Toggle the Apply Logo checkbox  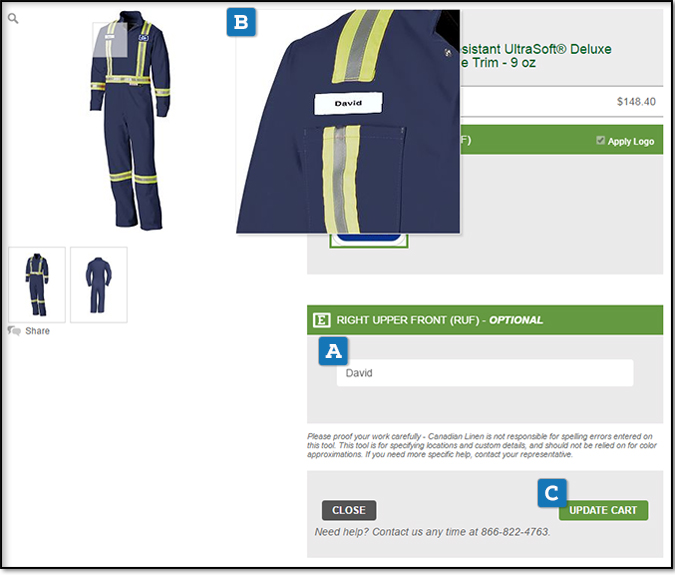(x=600, y=141)
